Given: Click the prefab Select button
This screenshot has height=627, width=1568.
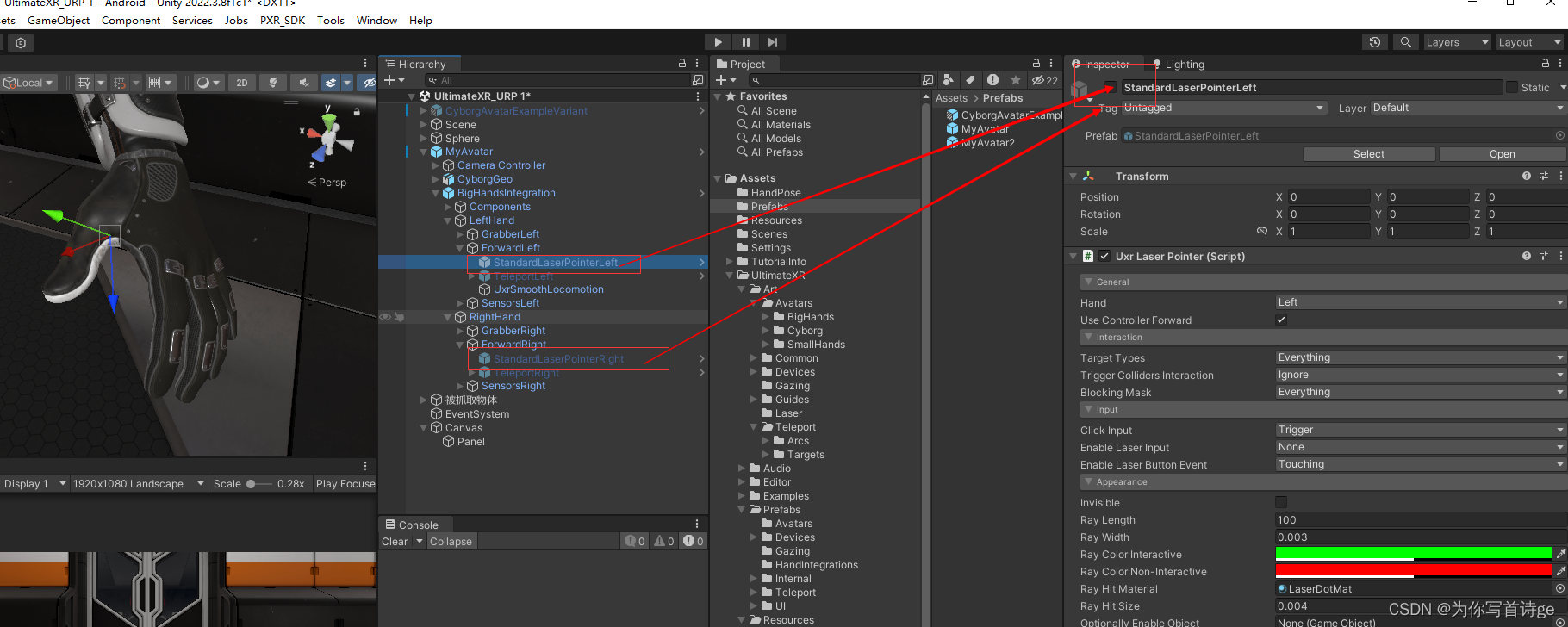Looking at the screenshot, I should pyautogui.click(x=1369, y=154).
